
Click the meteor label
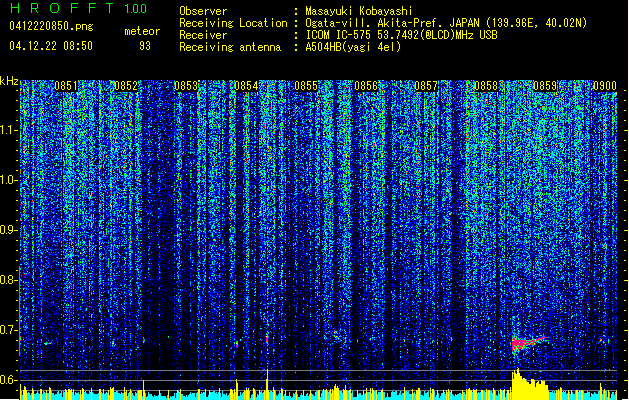pos(142,31)
